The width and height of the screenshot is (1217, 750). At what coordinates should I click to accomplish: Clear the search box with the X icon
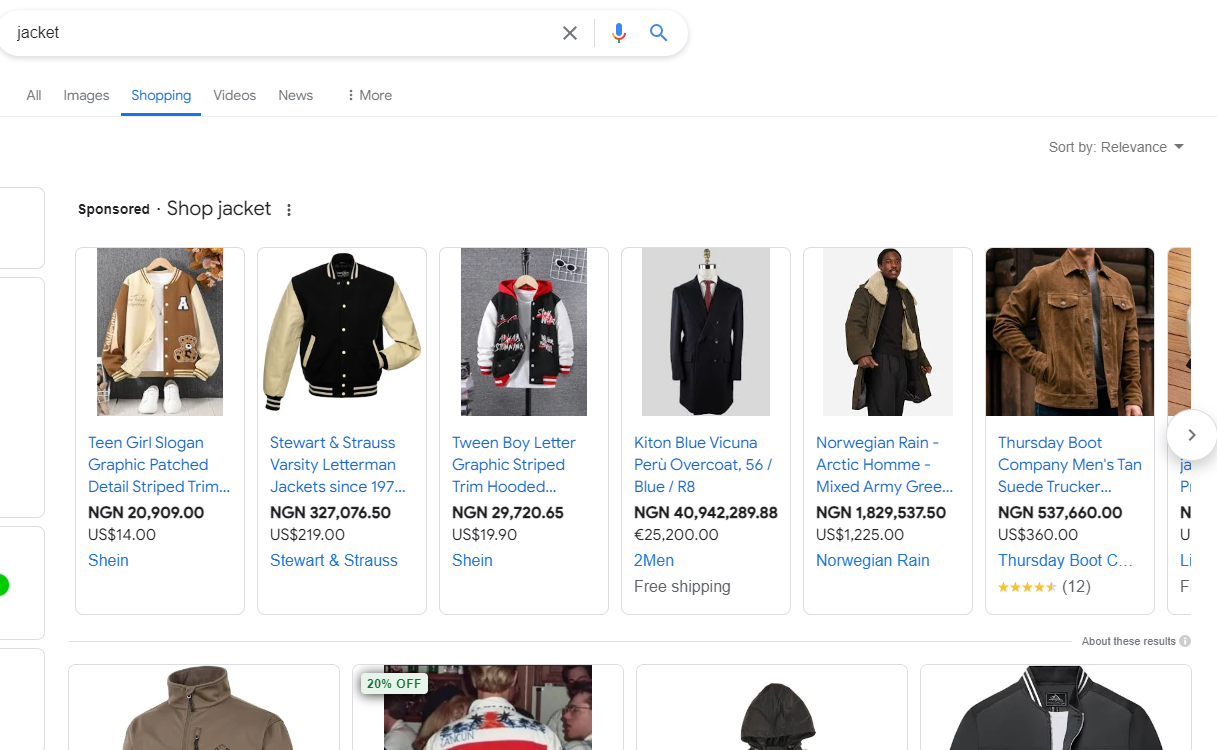[570, 33]
